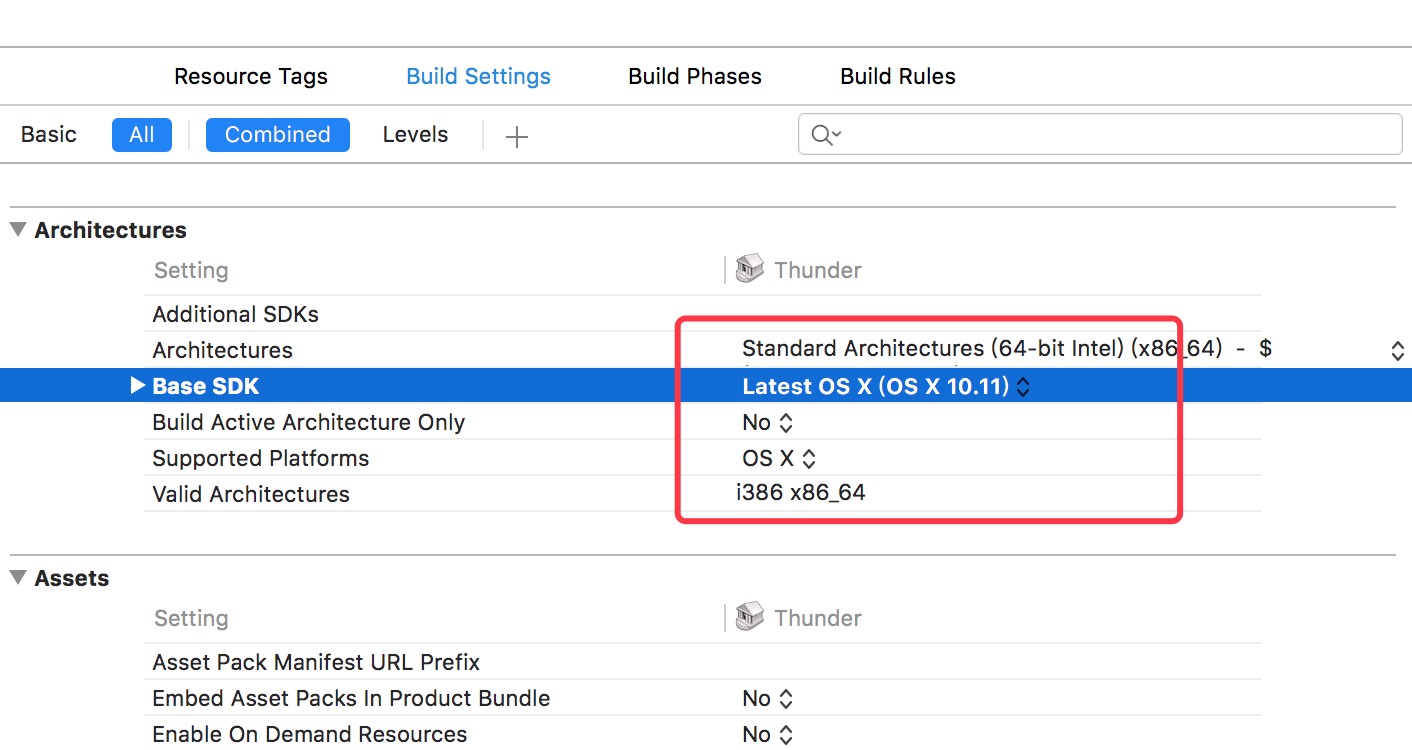The image size is (1412, 750).
Task: Open Supported Platforms OS X popup
Action: tap(779, 458)
